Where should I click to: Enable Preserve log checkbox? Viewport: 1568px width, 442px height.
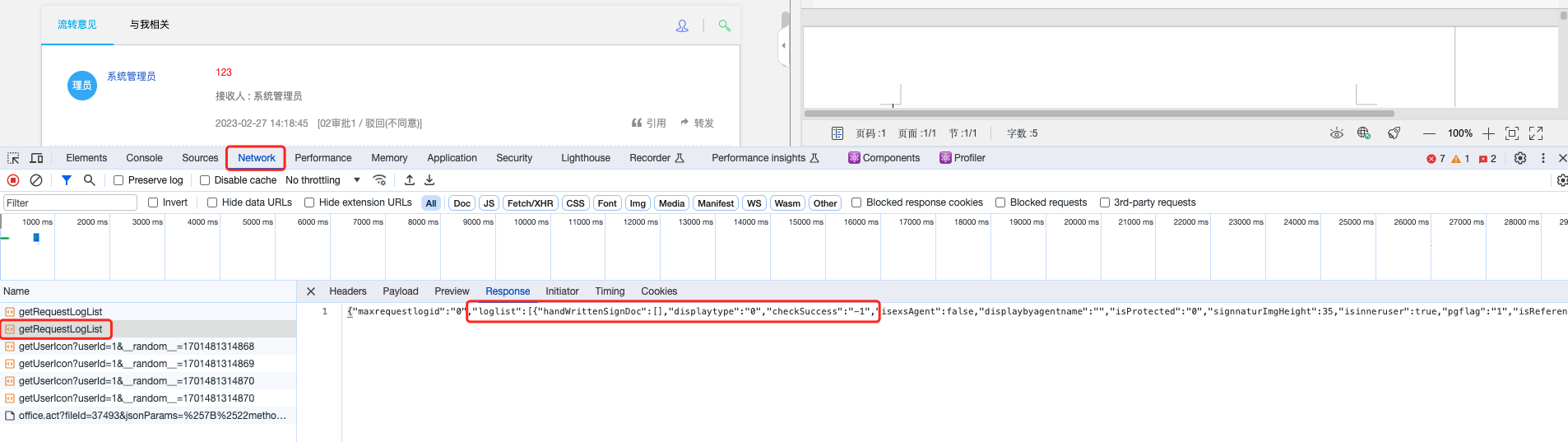[118, 180]
